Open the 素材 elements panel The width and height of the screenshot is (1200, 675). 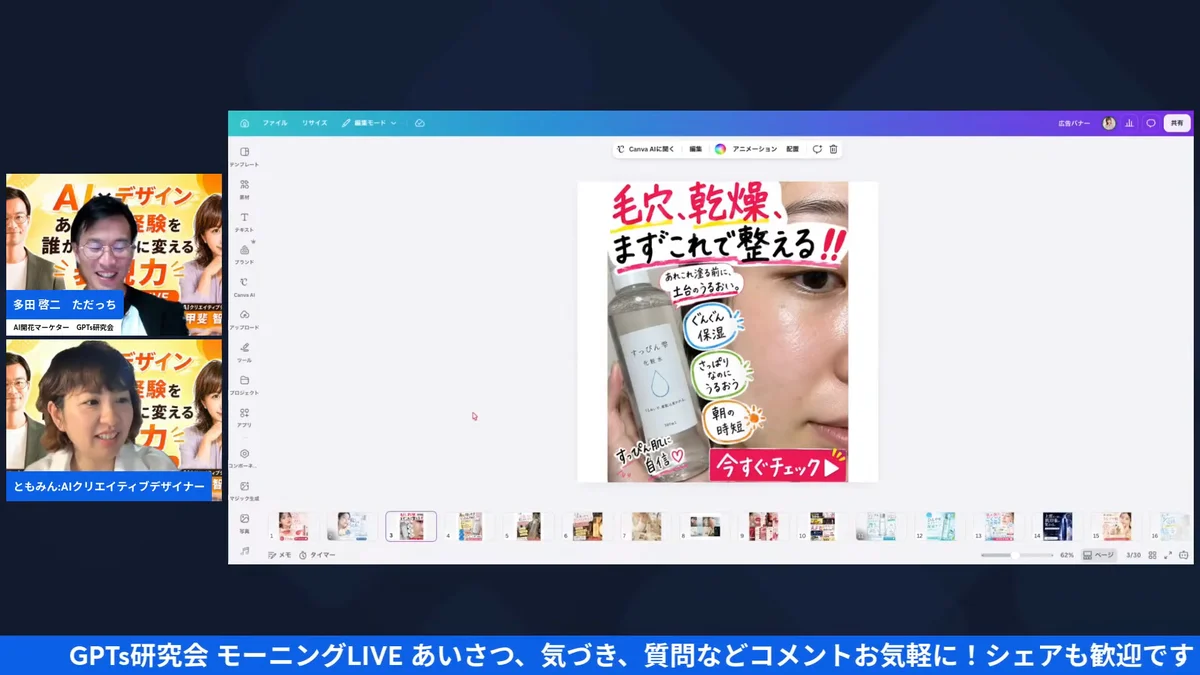point(244,189)
